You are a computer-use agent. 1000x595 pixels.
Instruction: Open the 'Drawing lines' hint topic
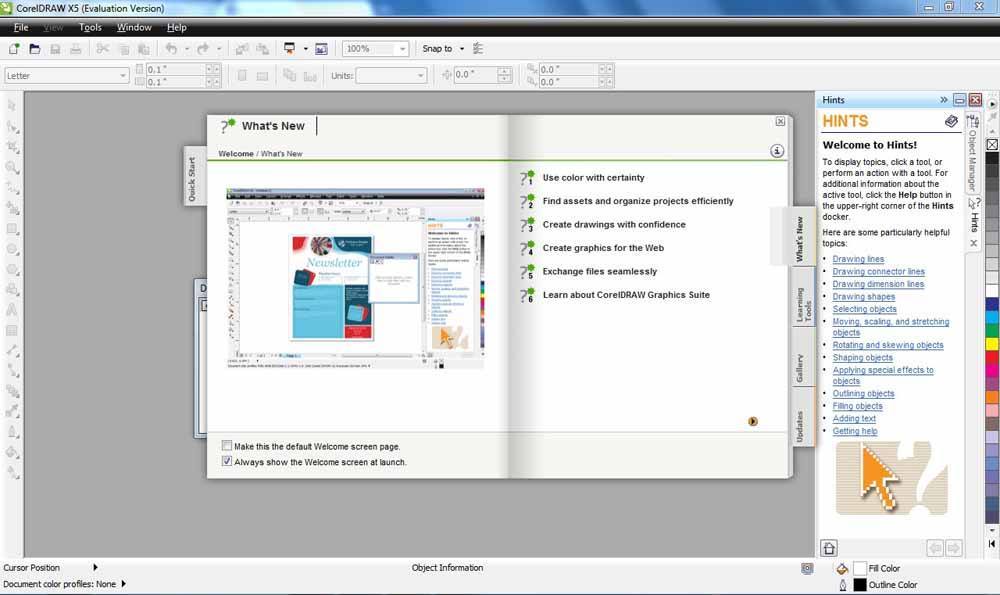[x=858, y=259]
